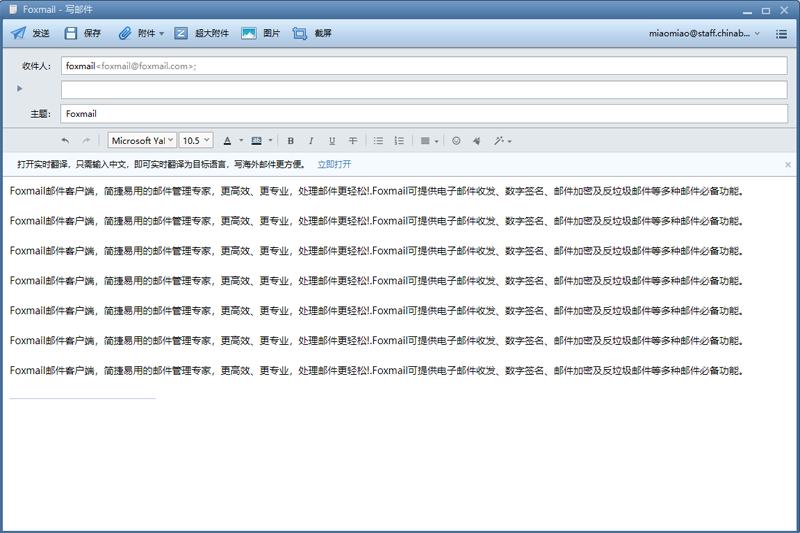Toggle strikethrough formatting
The height and width of the screenshot is (533, 800).
(x=353, y=141)
